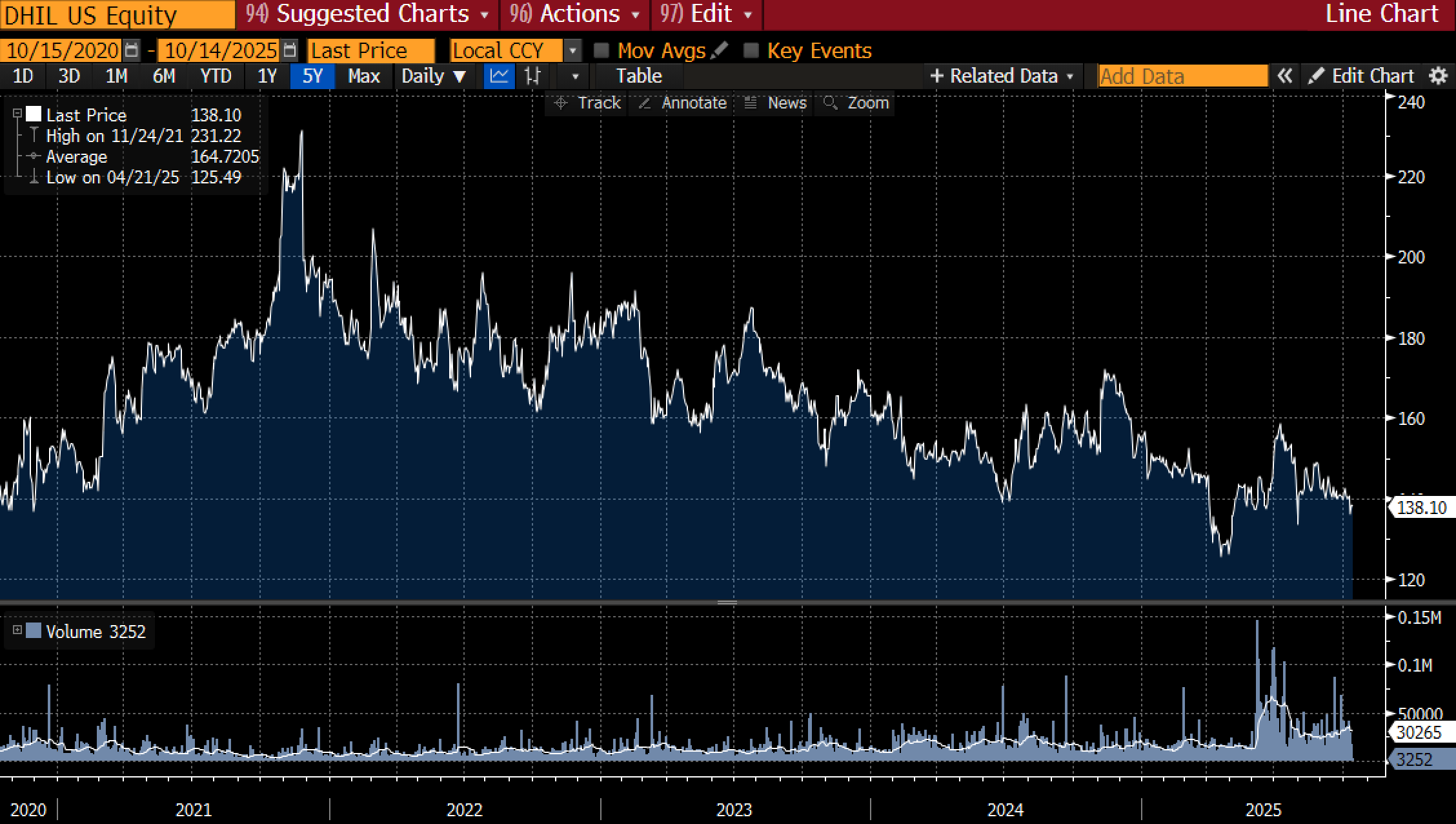1456x824 pixels.
Task: Enable the Mov Avgs checkbox
Action: point(602,50)
